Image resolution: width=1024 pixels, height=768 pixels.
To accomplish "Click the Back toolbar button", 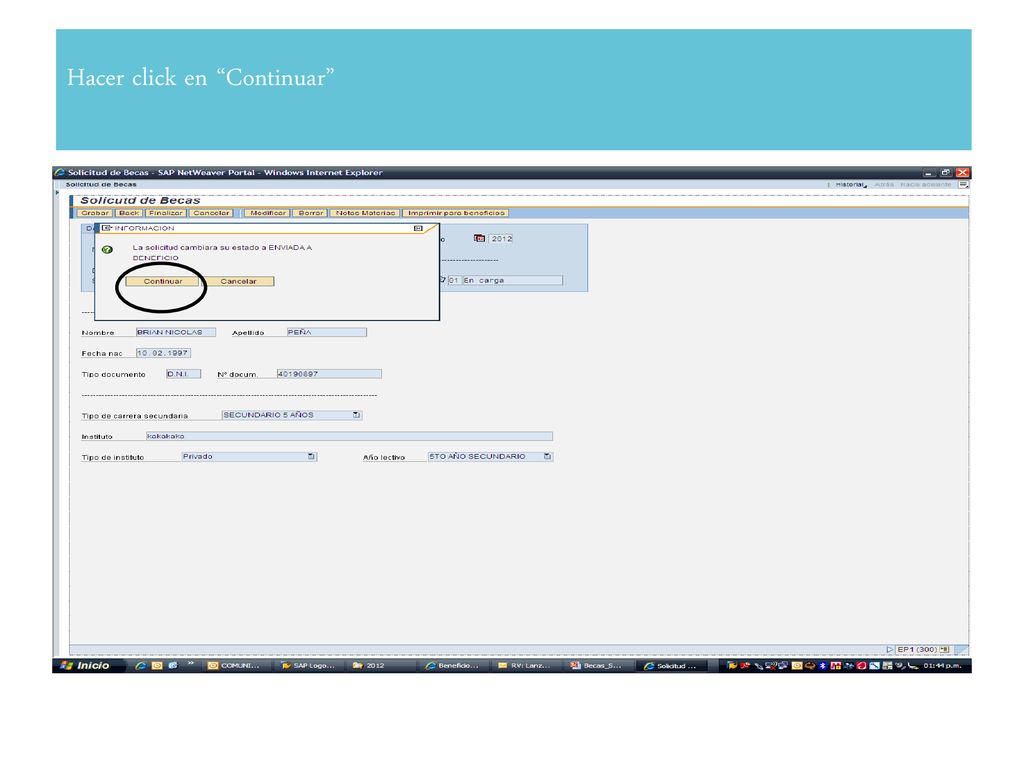I will pyautogui.click(x=129, y=213).
